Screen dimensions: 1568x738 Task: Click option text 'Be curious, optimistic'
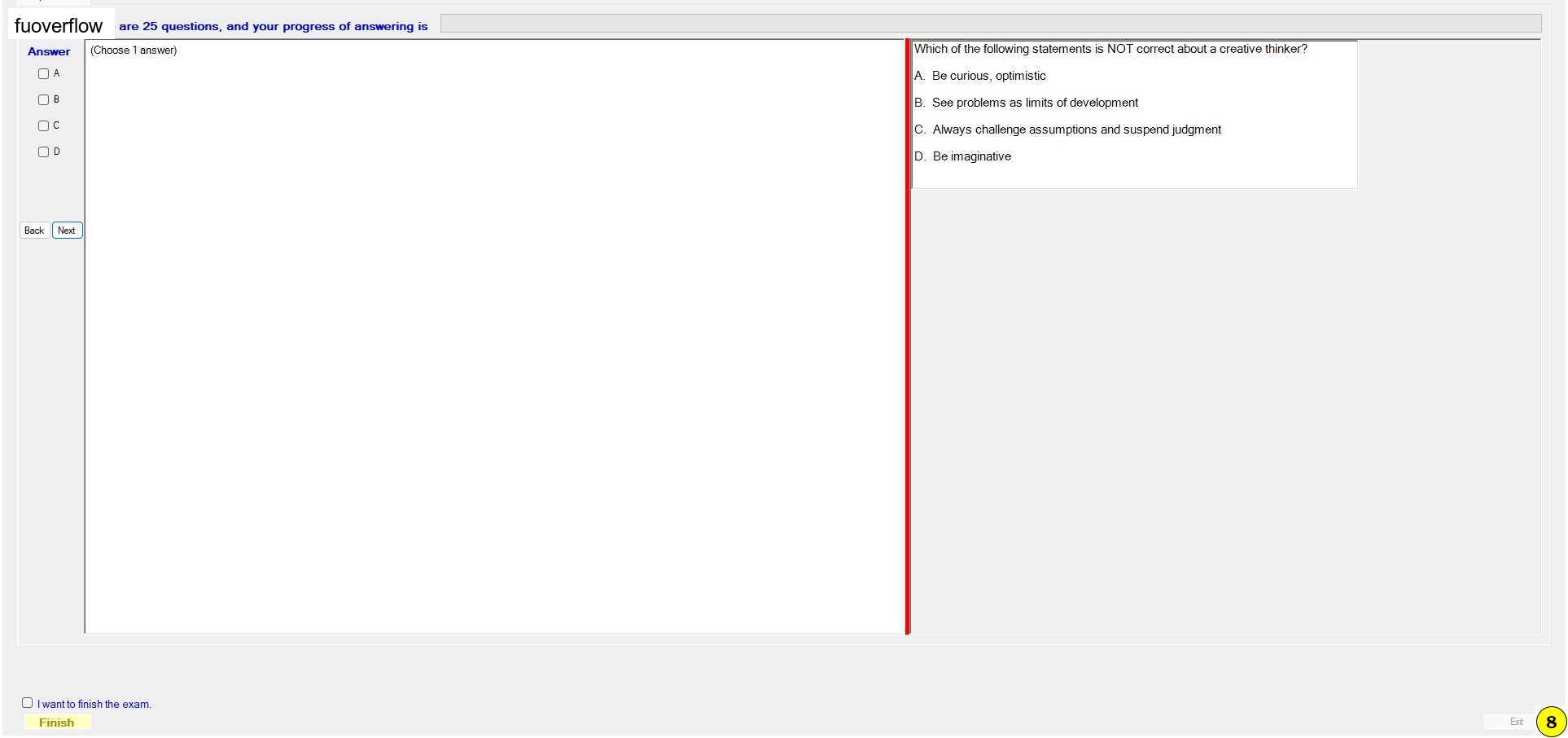[988, 76]
